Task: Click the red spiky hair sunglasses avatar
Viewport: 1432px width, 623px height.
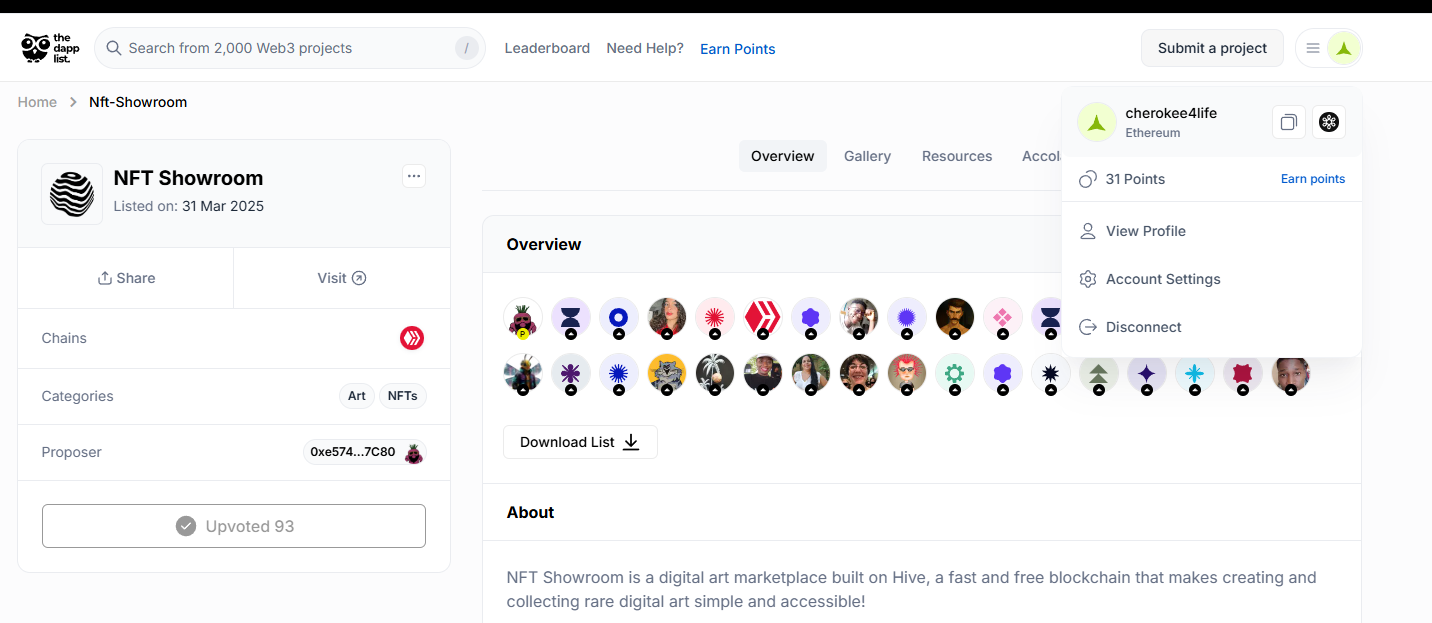Action: point(906,374)
